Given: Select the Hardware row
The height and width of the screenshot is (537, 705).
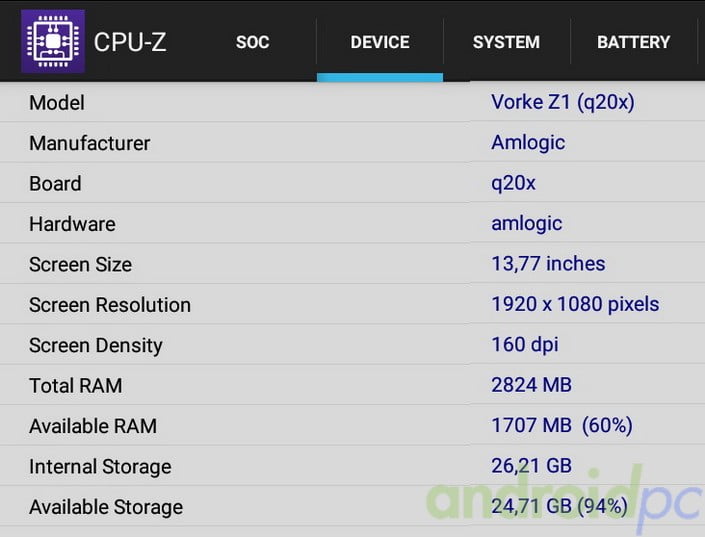Looking at the screenshot, I should coord(72,224).
